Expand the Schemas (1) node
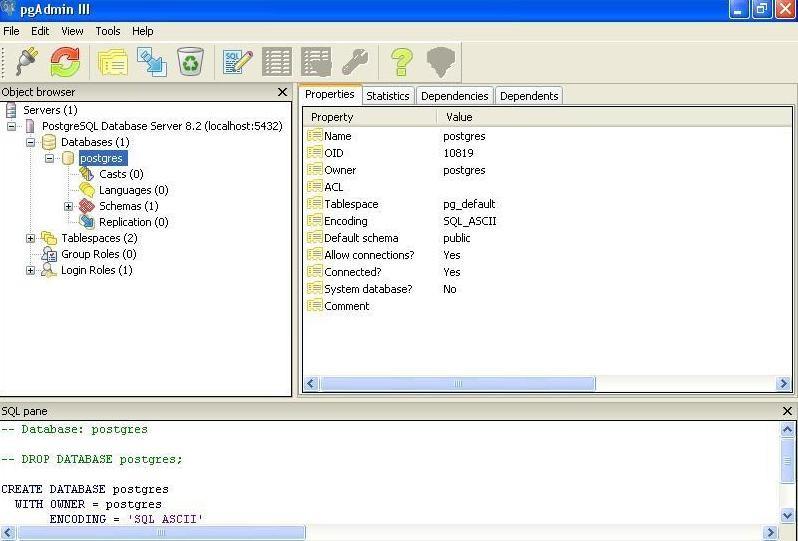Image resolution: width=798 pixels, height=541 pixels. (69, 206)
